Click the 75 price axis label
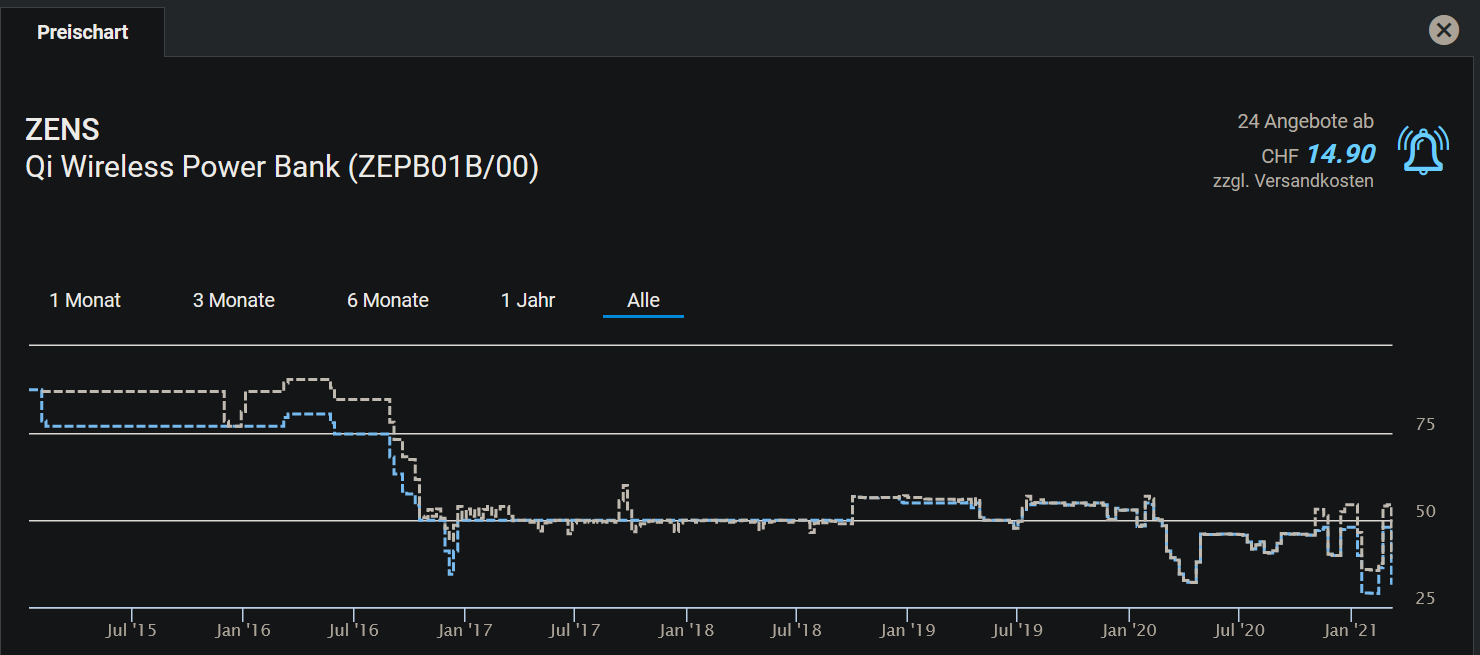This screenshot has height=655, width=1480. pyautogui.click(x=1425, y=424)
